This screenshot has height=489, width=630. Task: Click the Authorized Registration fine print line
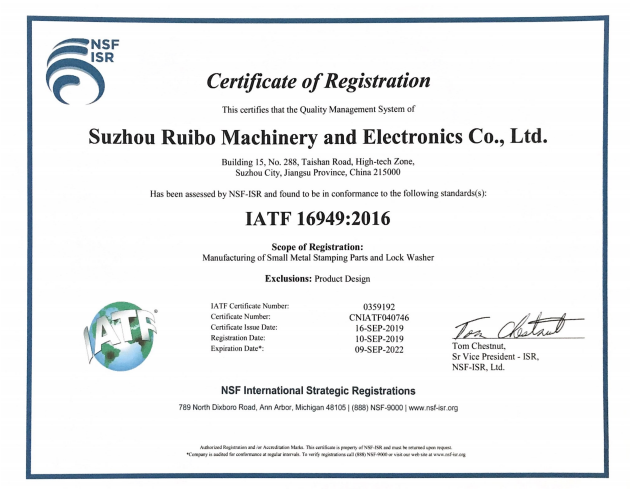(x=326, y=447)
